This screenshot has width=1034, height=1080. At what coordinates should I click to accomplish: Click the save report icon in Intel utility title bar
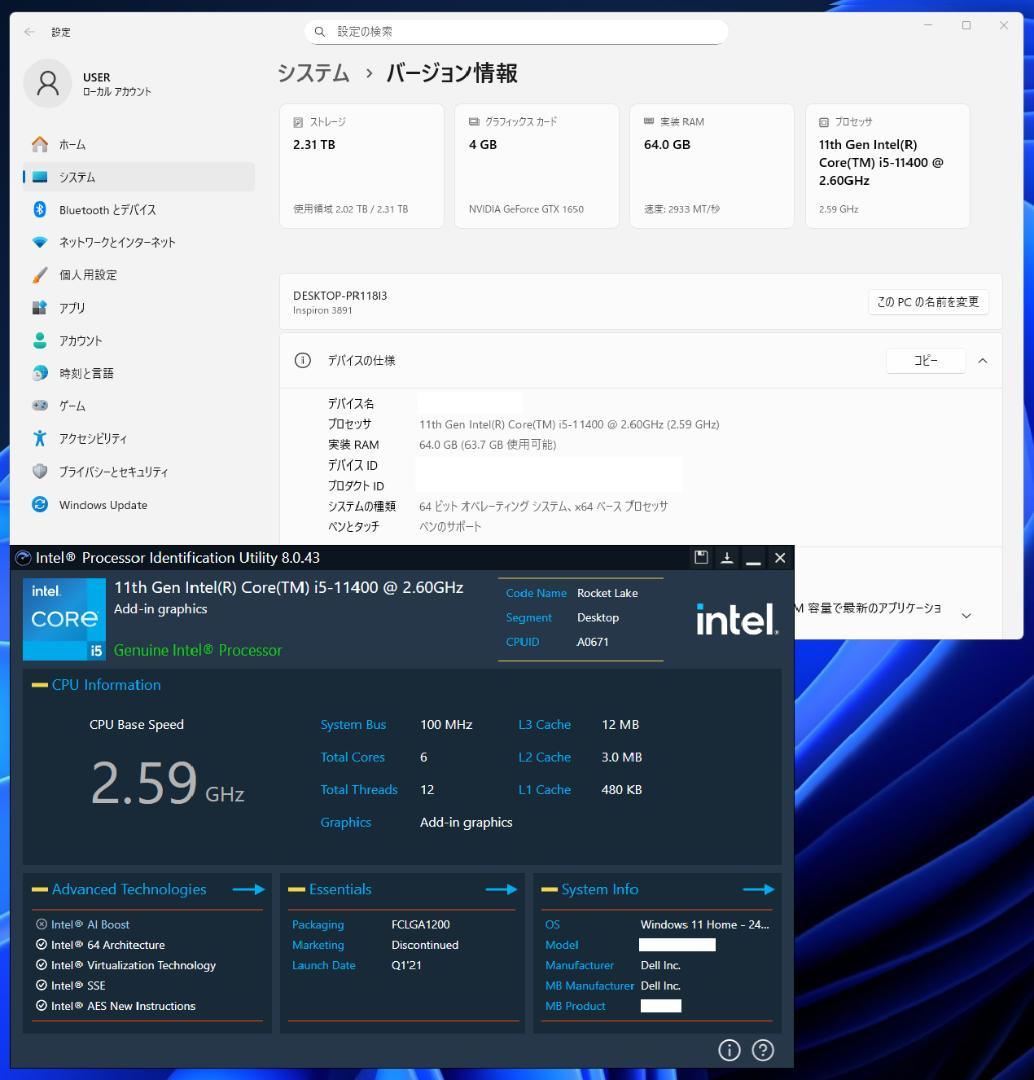point(701,558)
